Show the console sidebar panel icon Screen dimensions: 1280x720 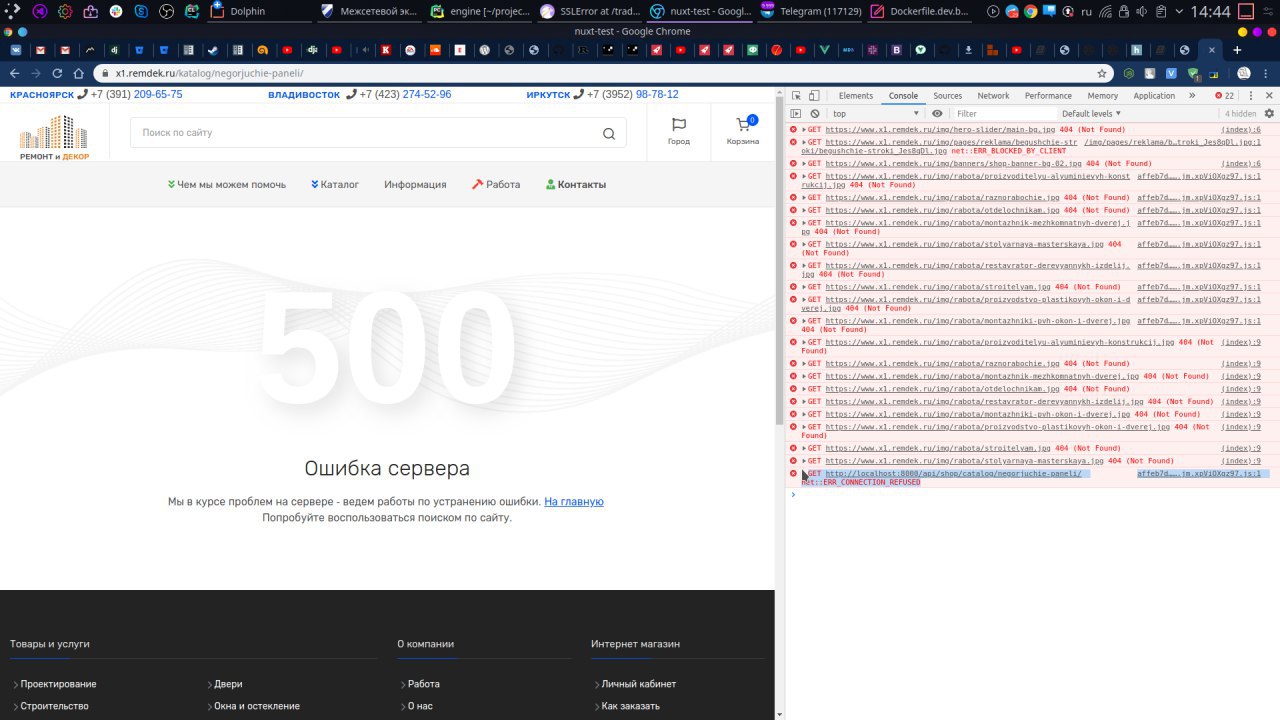pyautogui.click(x=796, y=114)
